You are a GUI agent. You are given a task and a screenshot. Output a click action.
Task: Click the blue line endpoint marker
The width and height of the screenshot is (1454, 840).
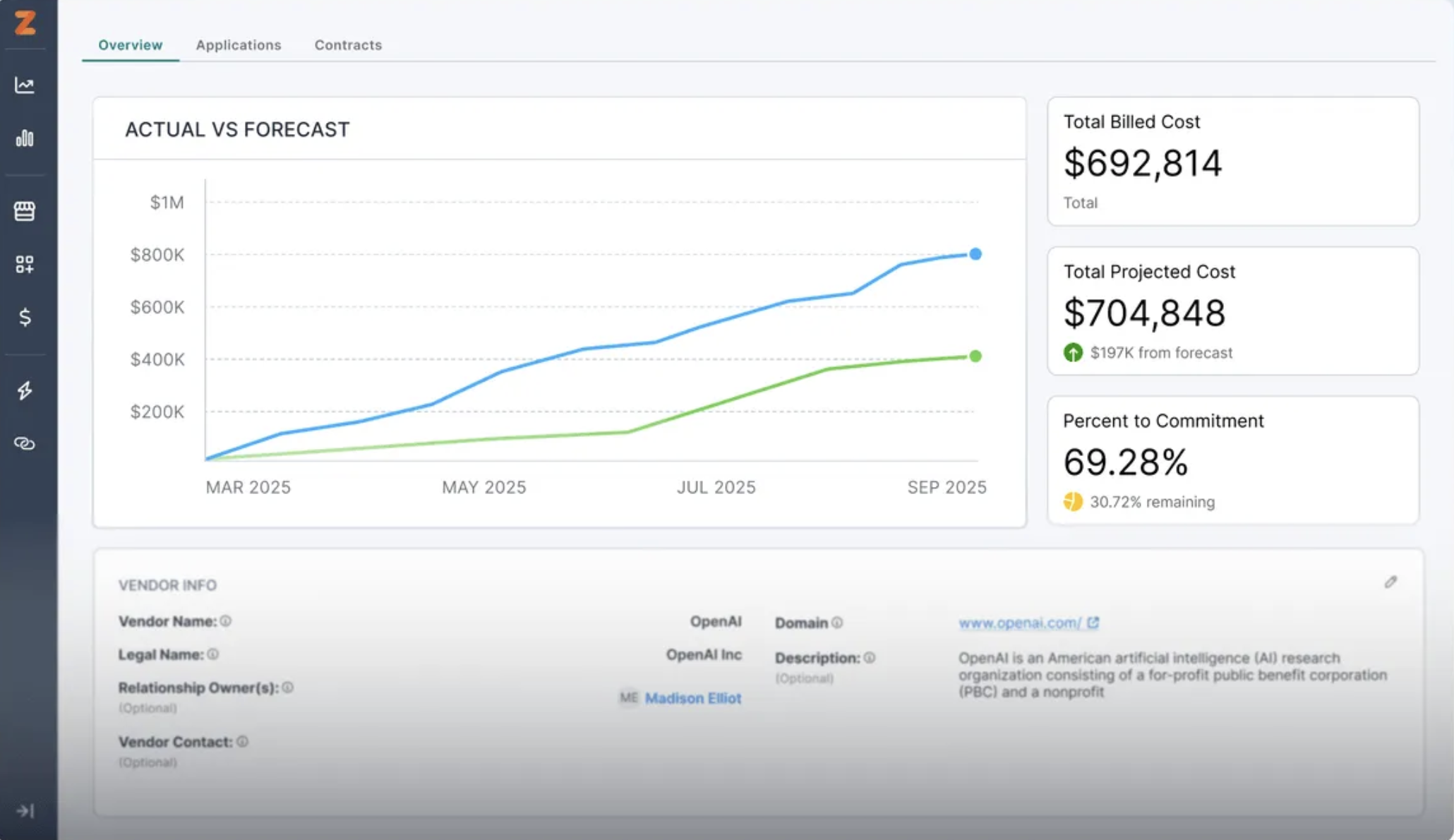coord(975,254)
